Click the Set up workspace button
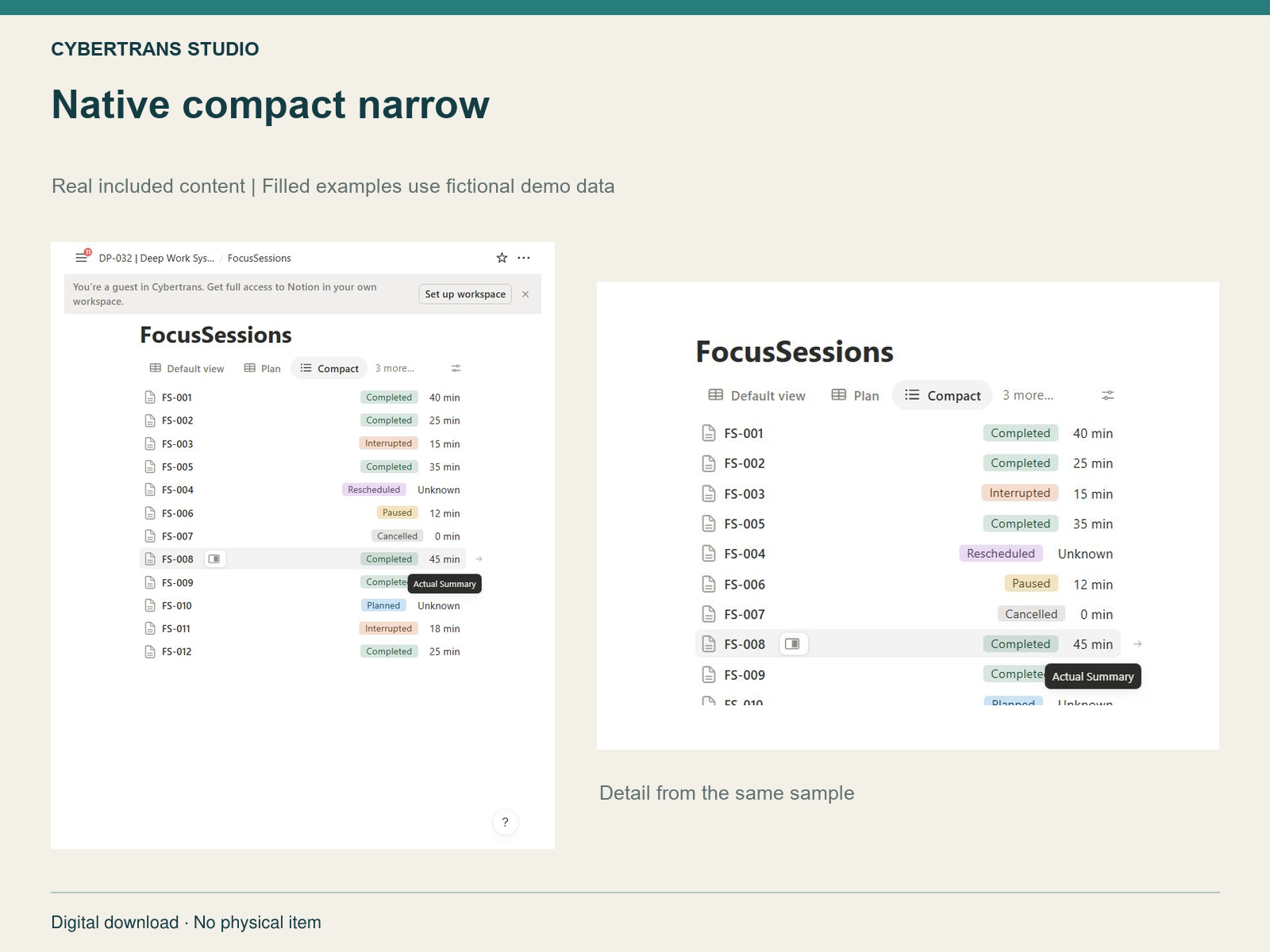Image resolution: width=1270 pixels, height=952 pixels. 465,294
